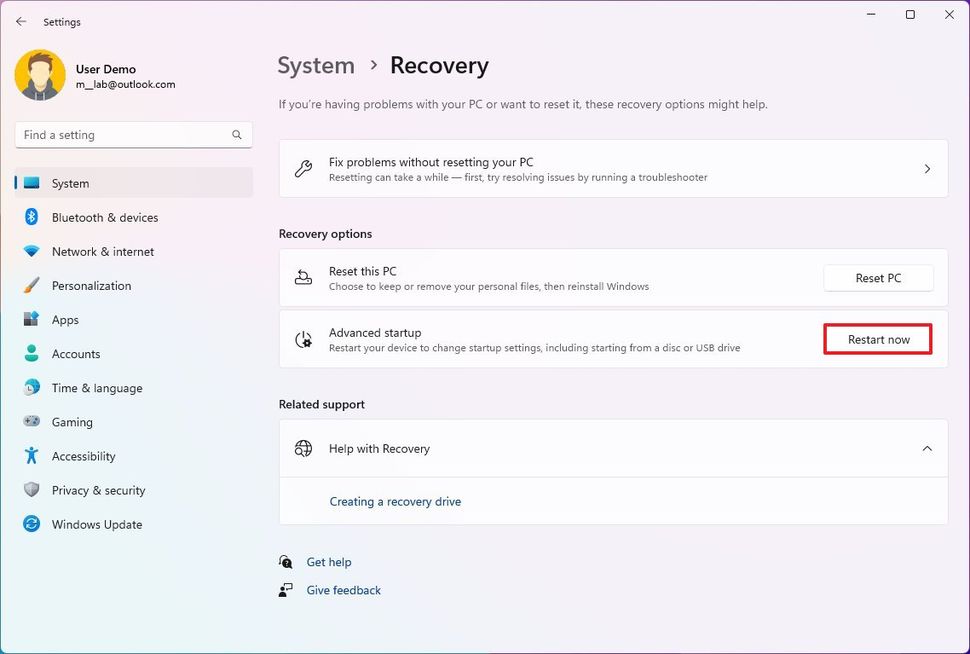970x654 pixels.
Task: Click Restart now for Advanced startup
Action: coord(878,340)
